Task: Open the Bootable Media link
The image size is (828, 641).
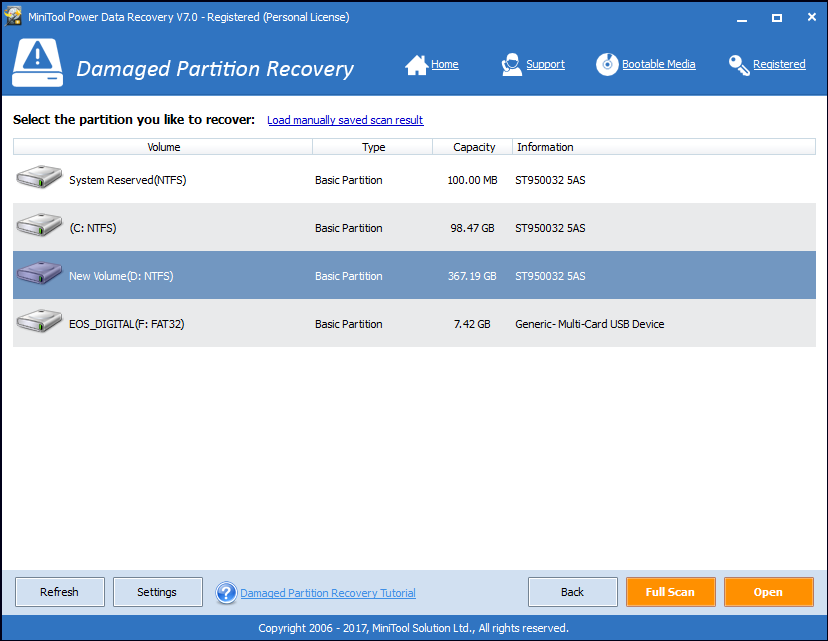Action: [658, 64]
